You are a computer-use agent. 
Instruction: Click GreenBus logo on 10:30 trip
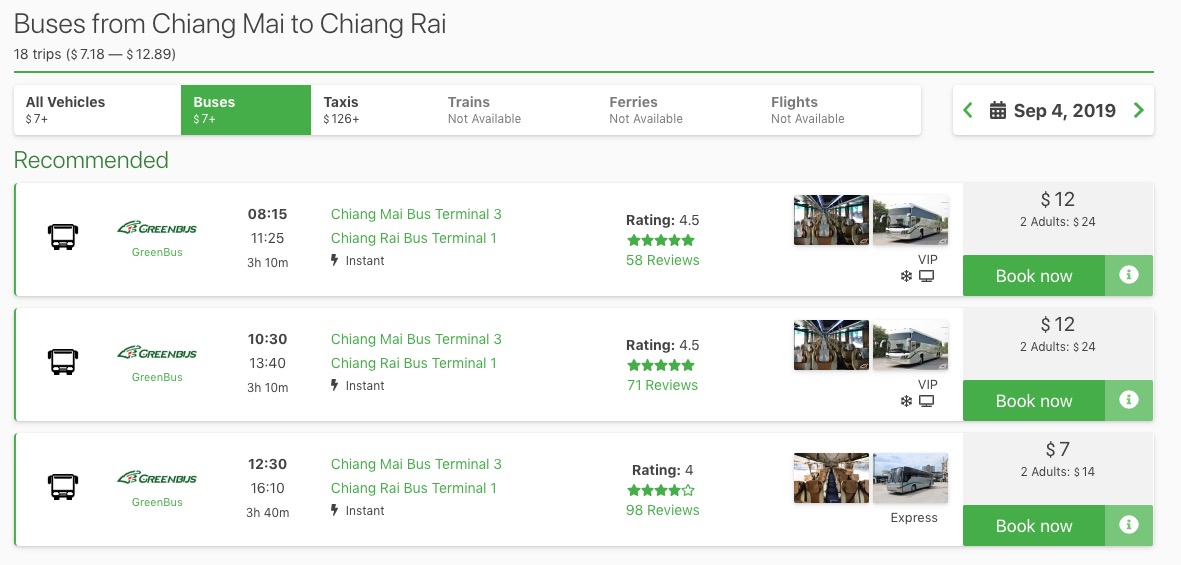(x=157, y=353)
